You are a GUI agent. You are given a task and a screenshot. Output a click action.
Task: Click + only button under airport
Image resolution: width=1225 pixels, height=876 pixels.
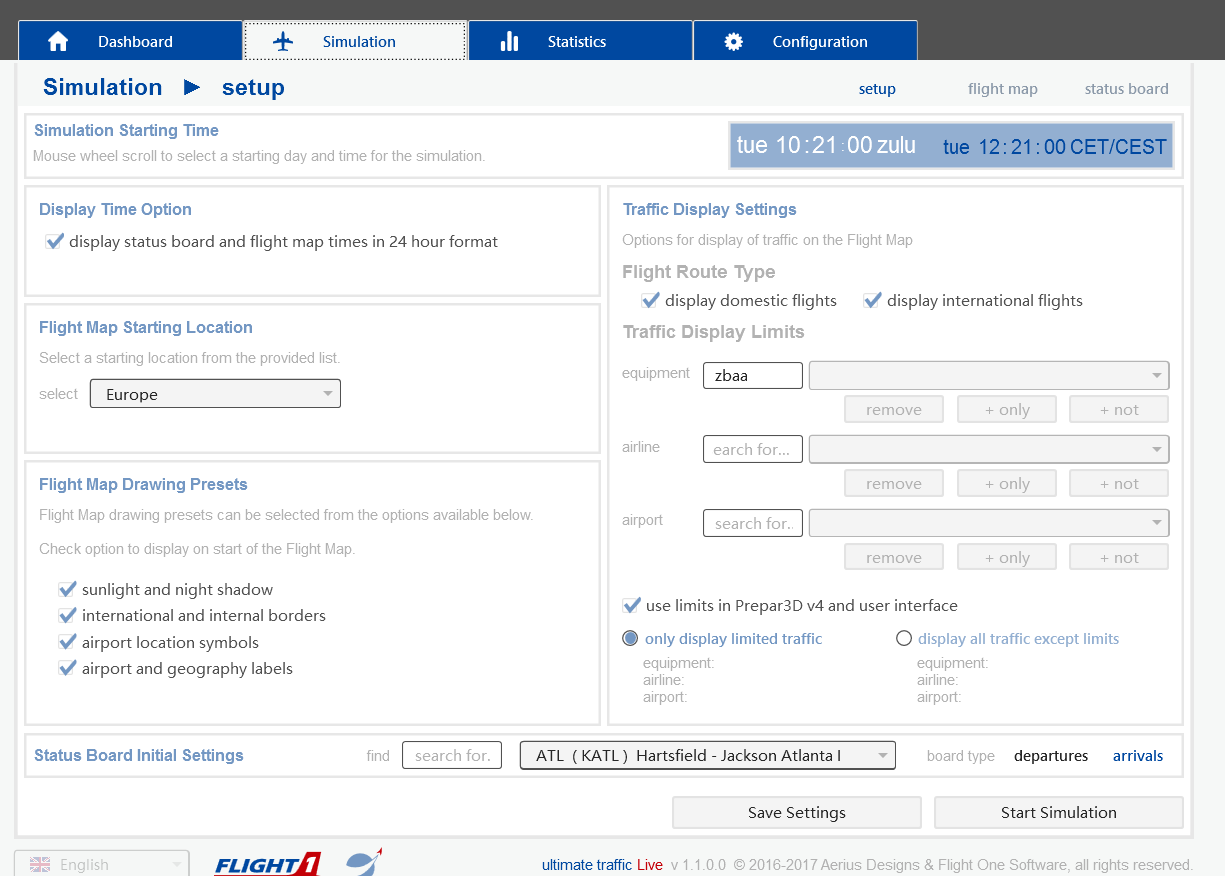click(1007, 557)
